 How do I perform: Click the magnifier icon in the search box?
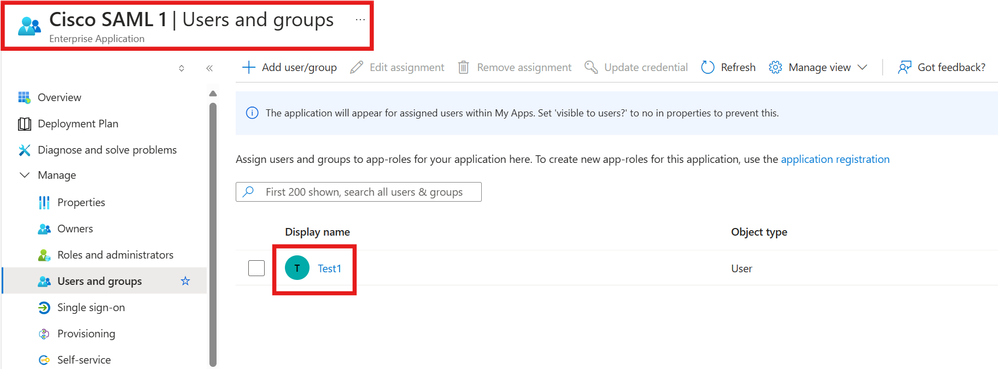pyautogui.click(x=249, y=191)
